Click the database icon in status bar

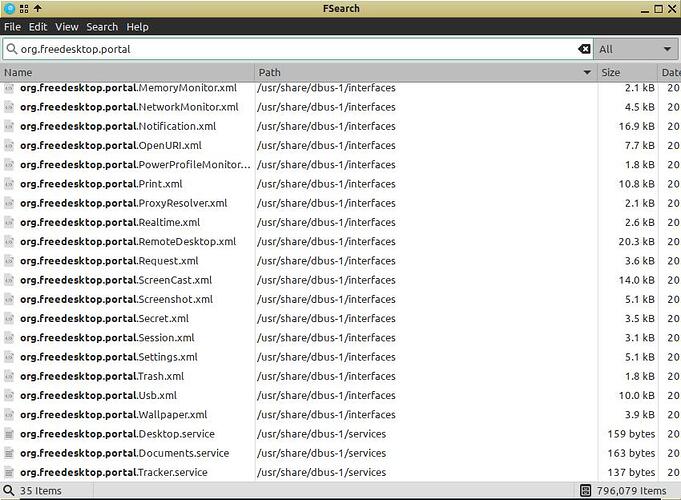(585, 490)
